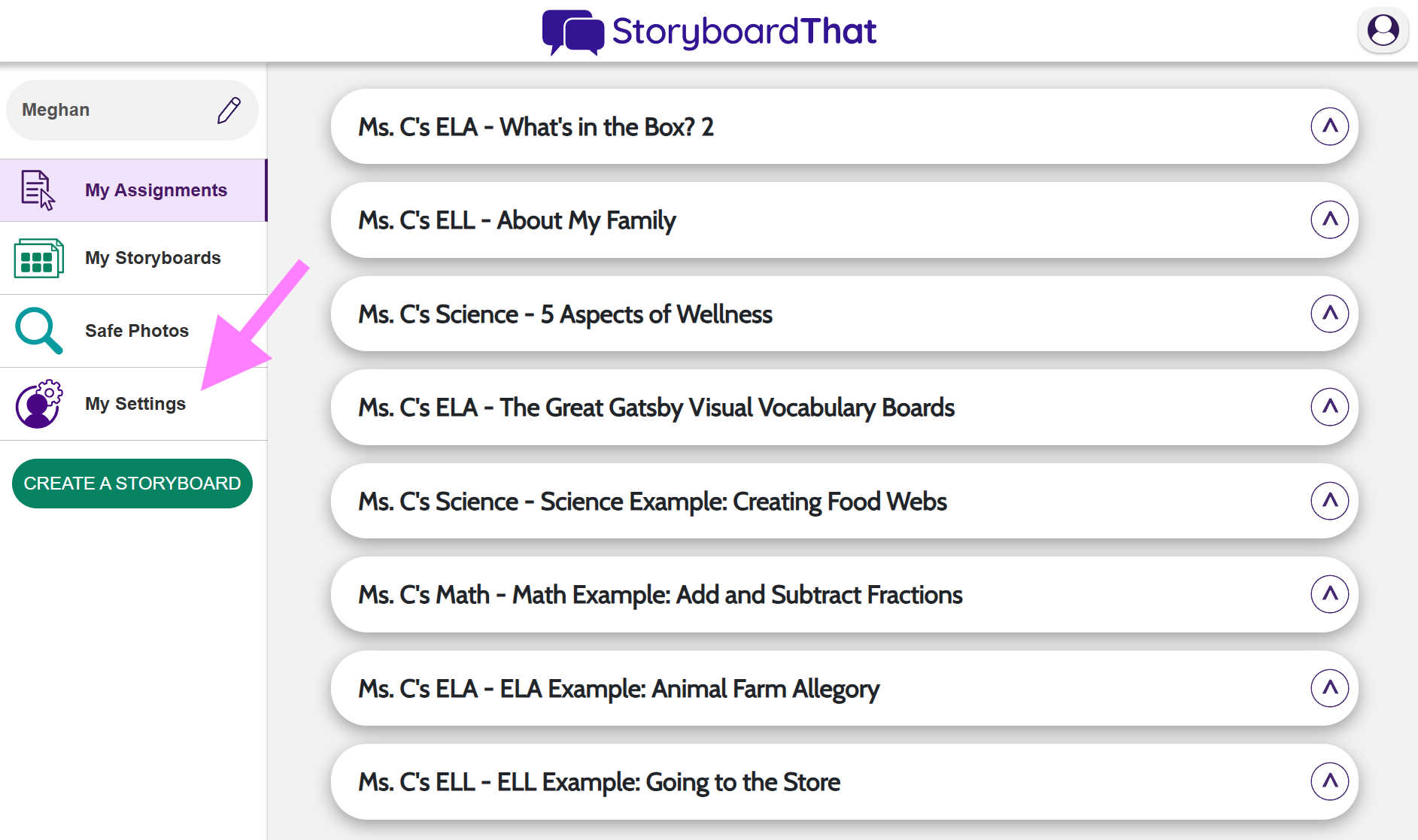Click the Safe Photos magnifying glass icon
Screen dimensions: 1418x840
(38, 331)
